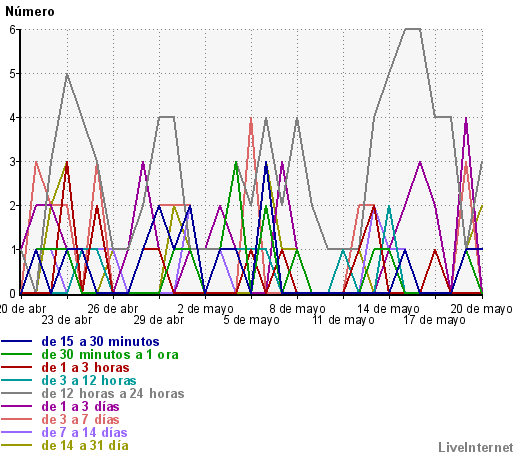Click the '23 de abr' date label
520x457 pixels.
67,320
